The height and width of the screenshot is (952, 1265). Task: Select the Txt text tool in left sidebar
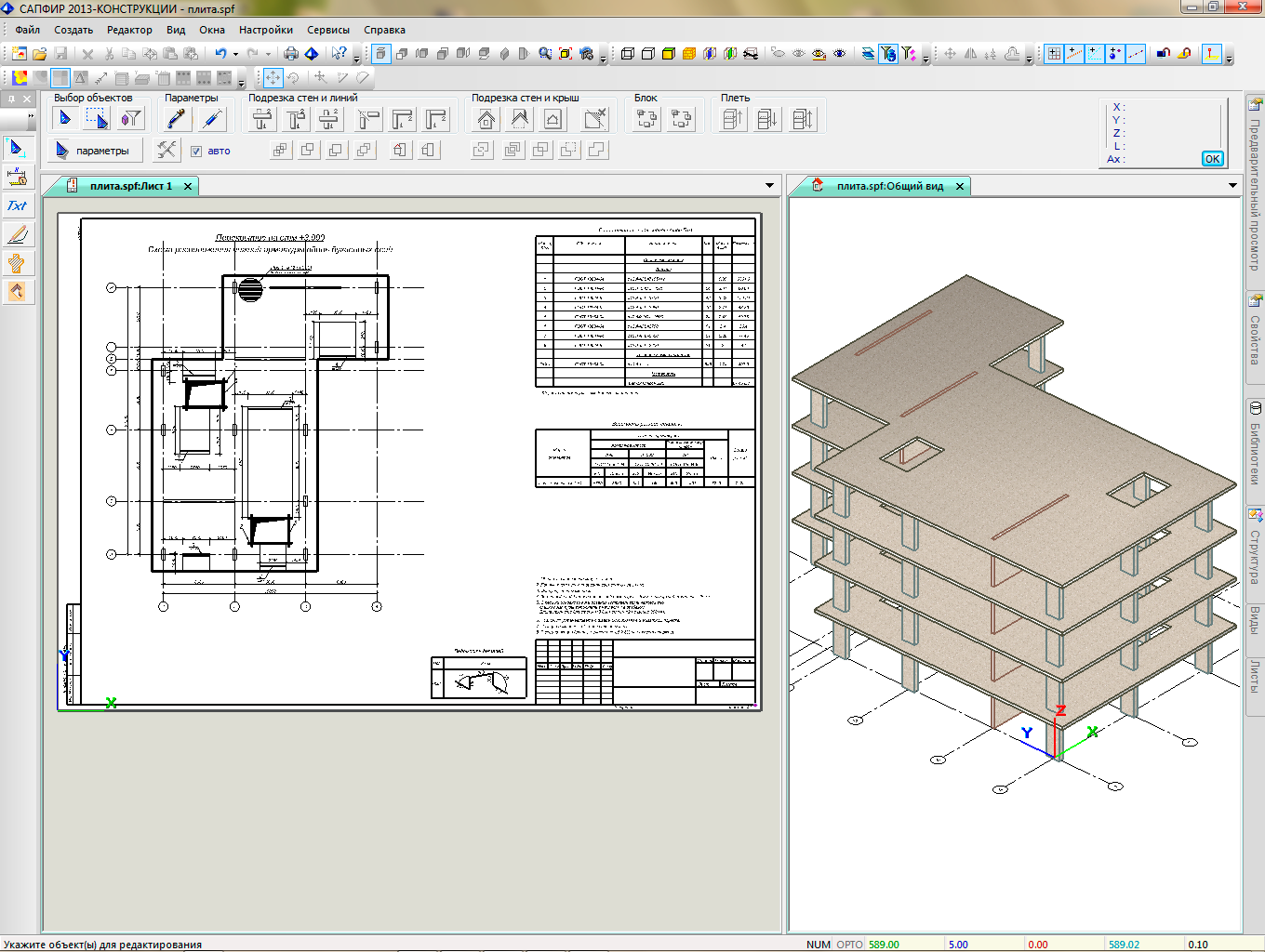coord(17,205)
